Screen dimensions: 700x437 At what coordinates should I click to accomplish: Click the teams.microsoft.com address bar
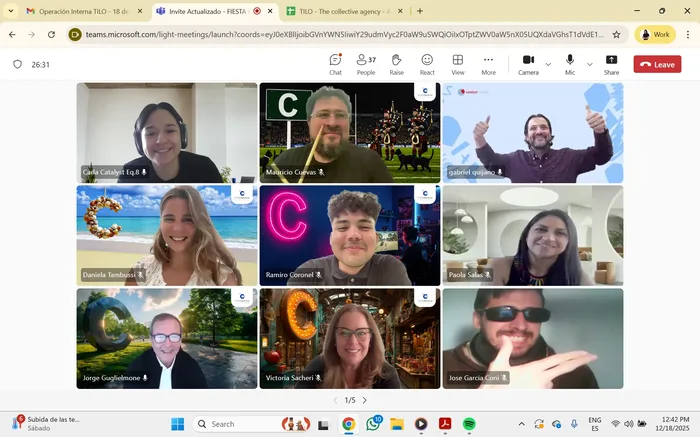344,34
